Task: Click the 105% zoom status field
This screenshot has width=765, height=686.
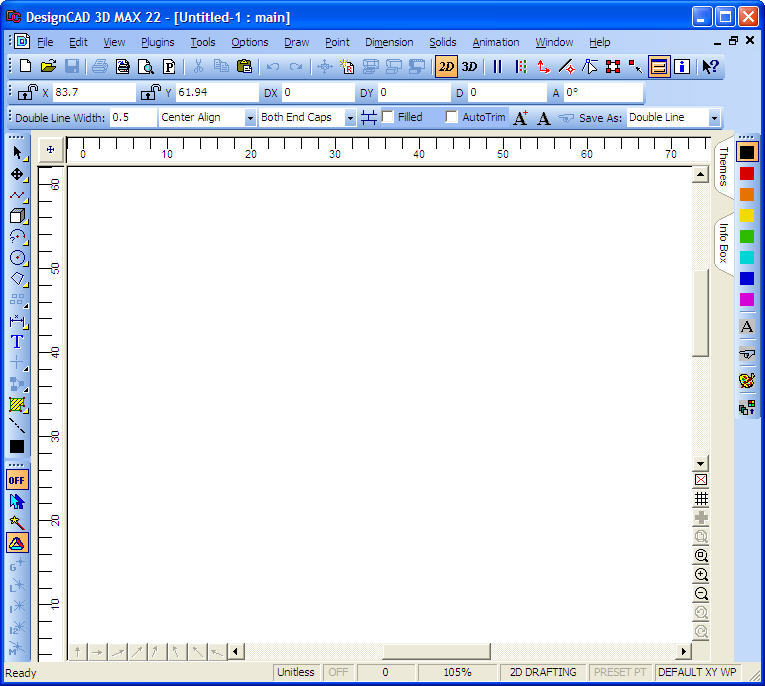Action: pos(457,672)
